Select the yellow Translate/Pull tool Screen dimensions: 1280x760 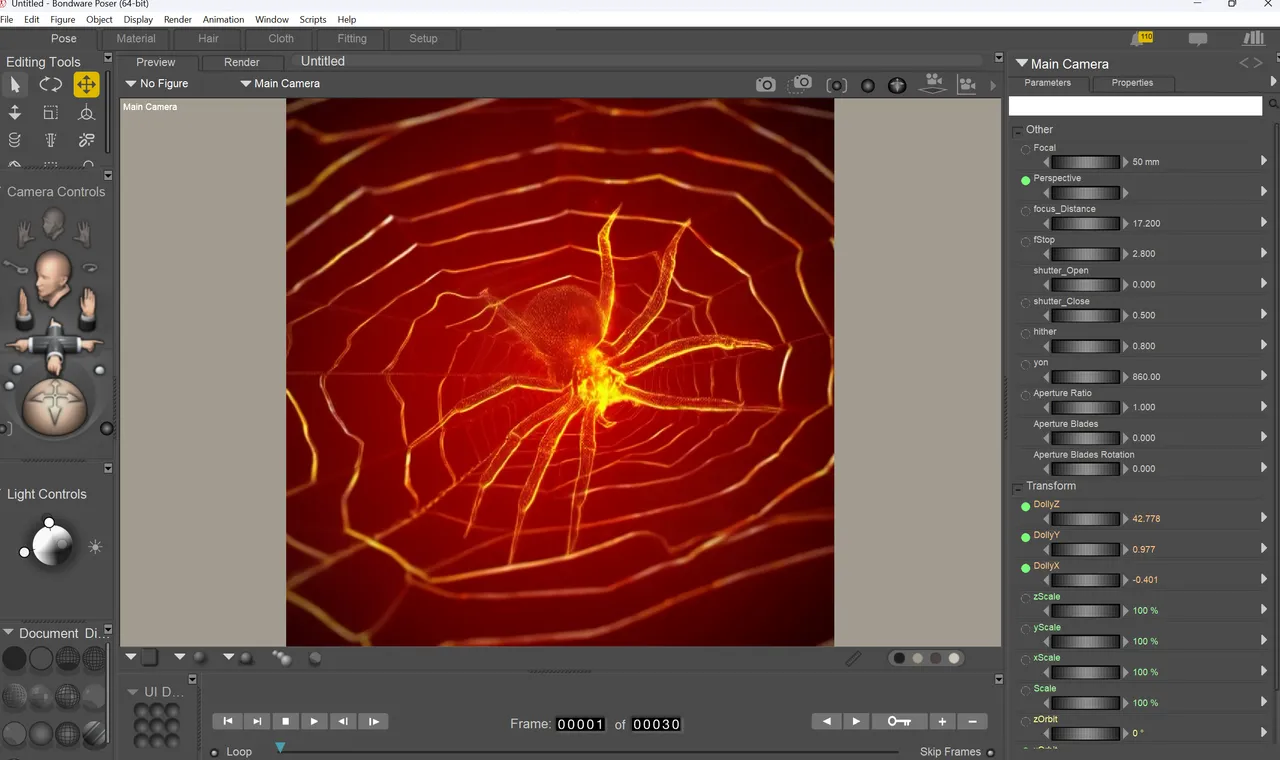[x=86, y=85]
